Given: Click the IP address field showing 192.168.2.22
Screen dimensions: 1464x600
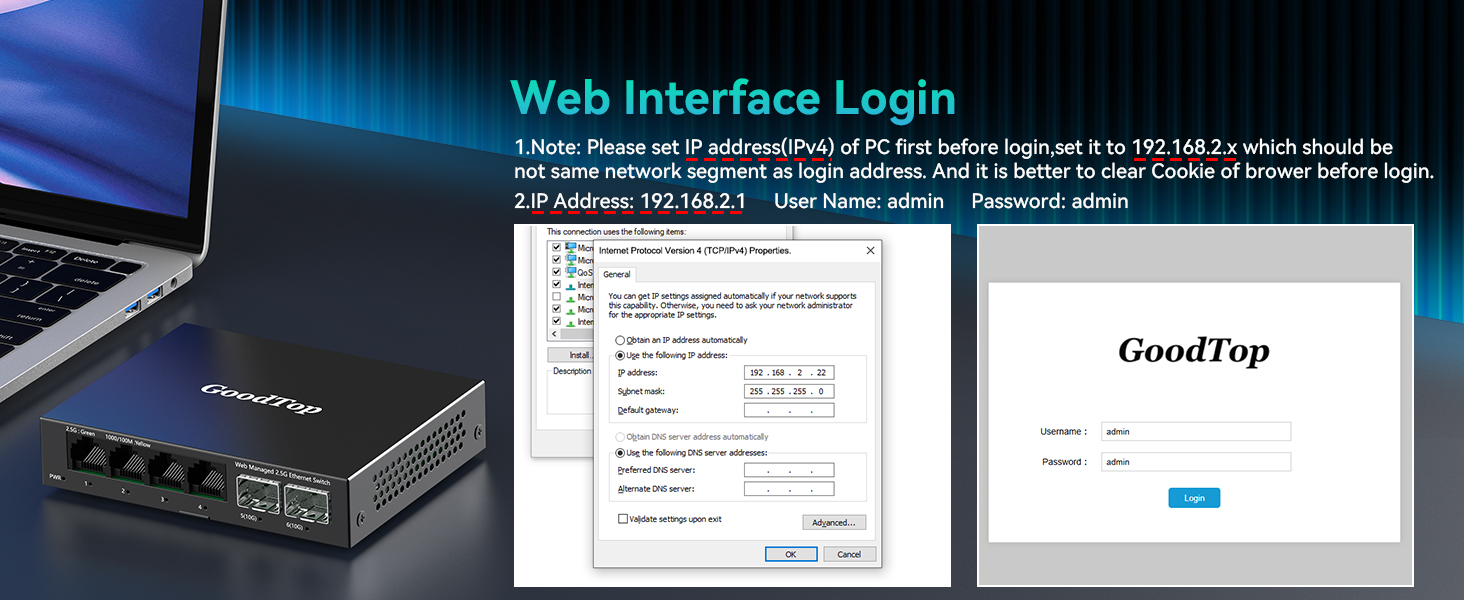Looking at the screenshot, I should coord(789,372).
